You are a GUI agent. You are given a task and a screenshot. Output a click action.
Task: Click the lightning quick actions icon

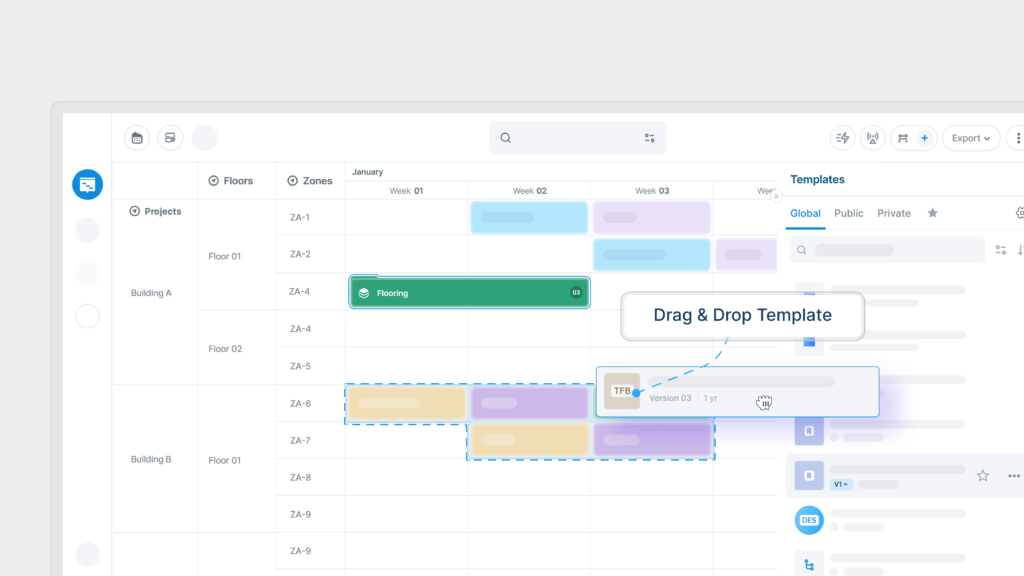(x=842, y=138)
